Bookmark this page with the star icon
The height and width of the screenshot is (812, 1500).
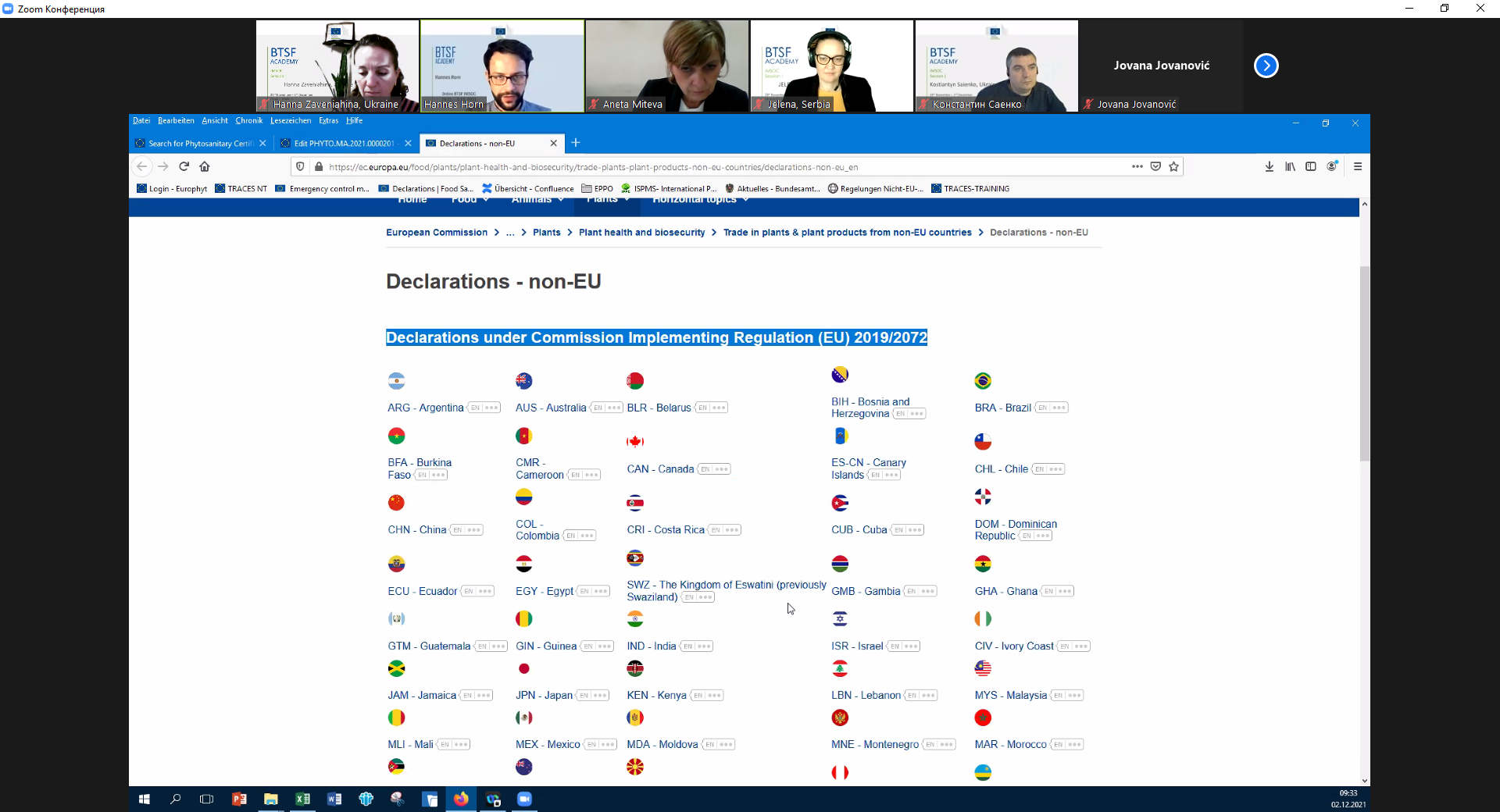1173,166
